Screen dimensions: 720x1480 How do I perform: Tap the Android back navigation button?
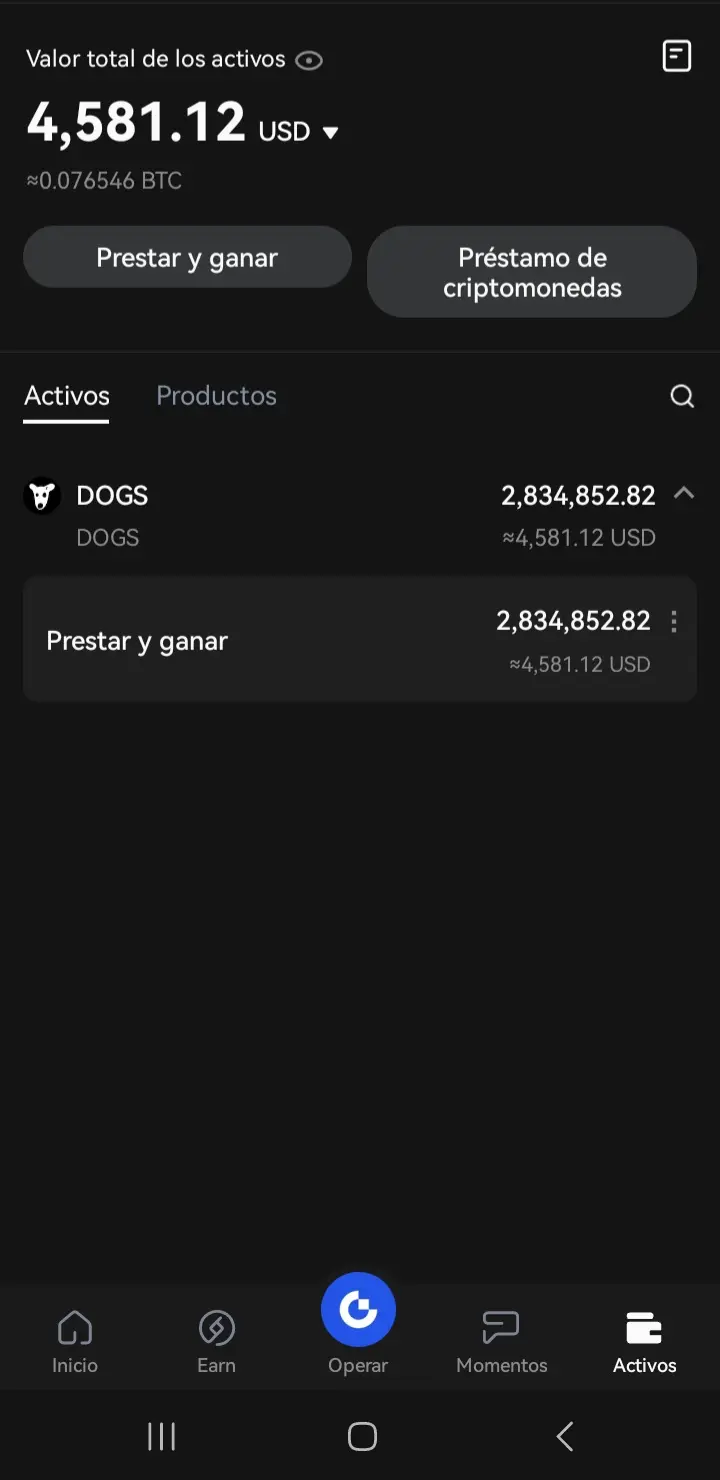565,1437
